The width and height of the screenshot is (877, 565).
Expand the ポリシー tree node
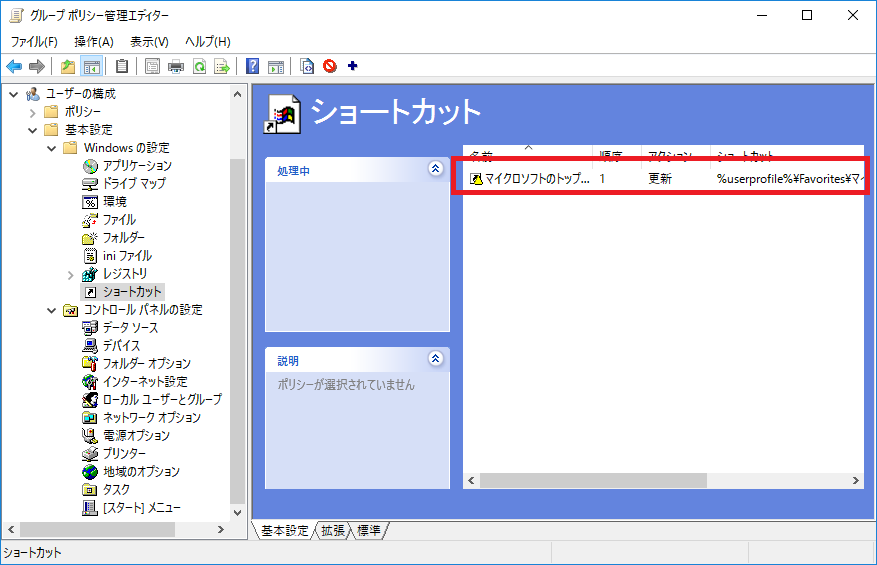33,112
